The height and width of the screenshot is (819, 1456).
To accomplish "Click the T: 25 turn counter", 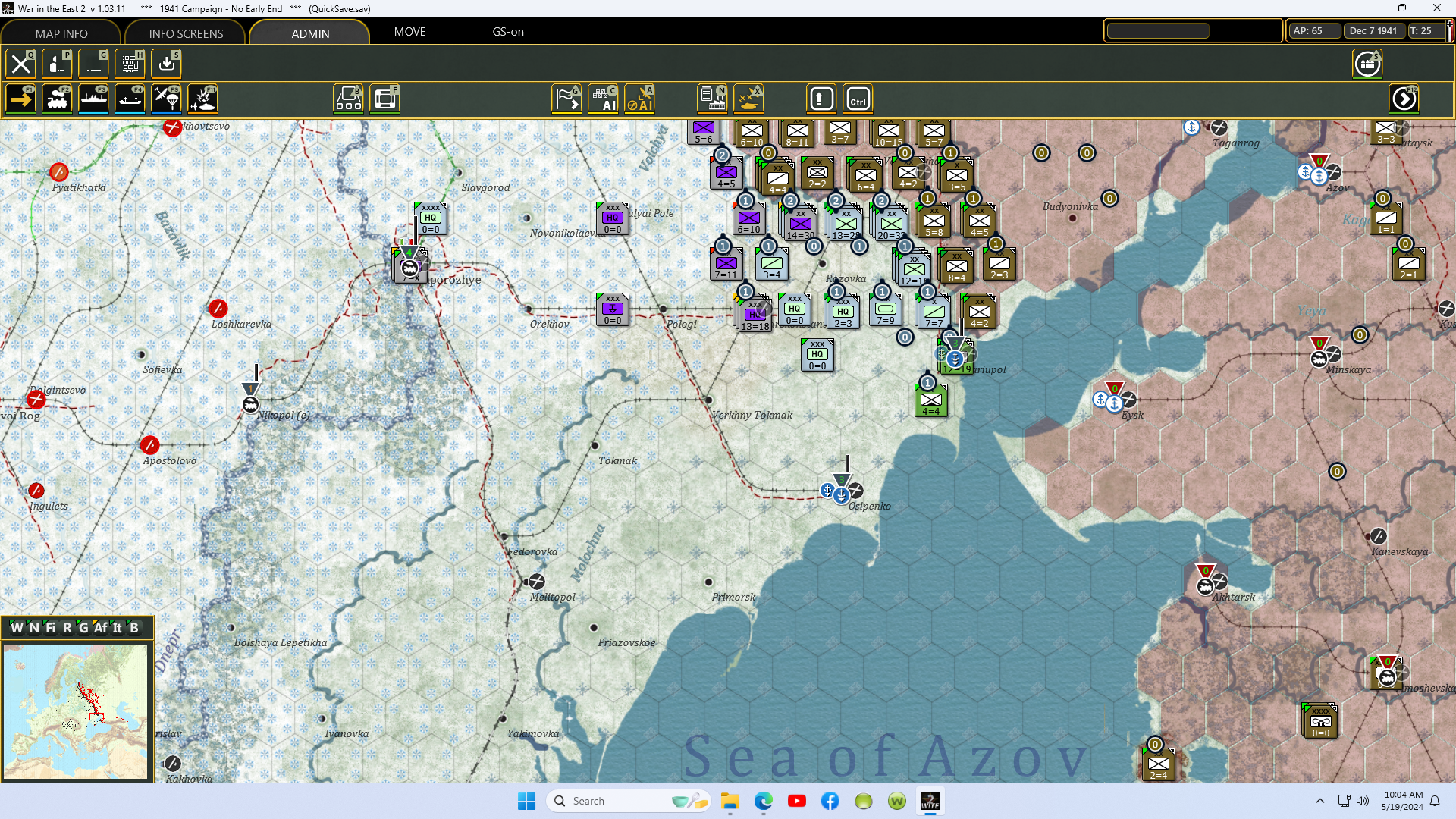I will pyautogui.click(x=1426, y=31).
